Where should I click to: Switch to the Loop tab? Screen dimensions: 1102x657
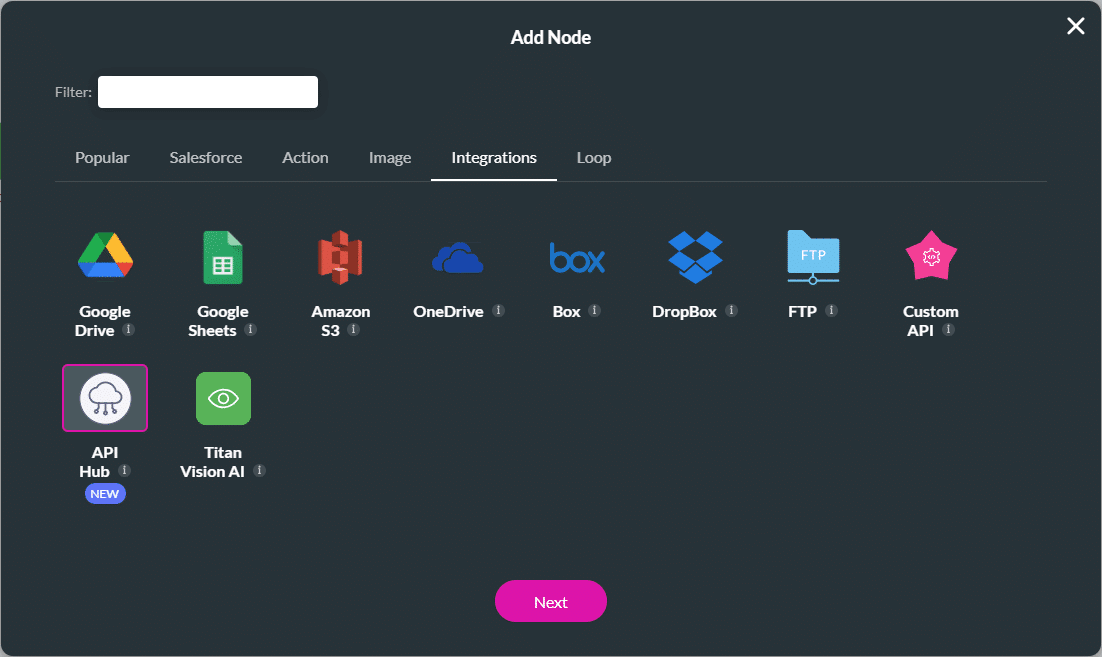click(593, 157)
